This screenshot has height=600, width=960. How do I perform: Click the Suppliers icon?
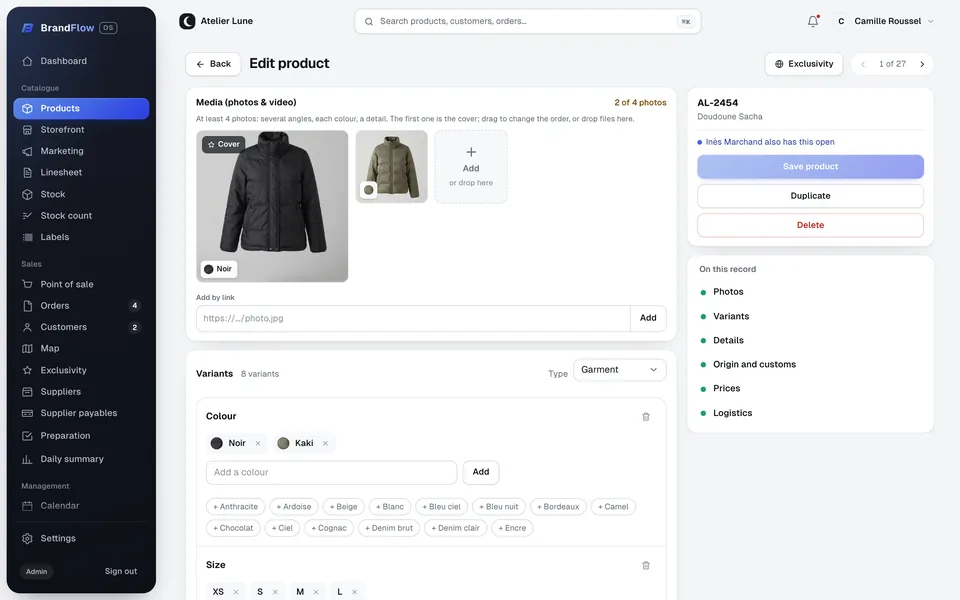click(27, 392)
